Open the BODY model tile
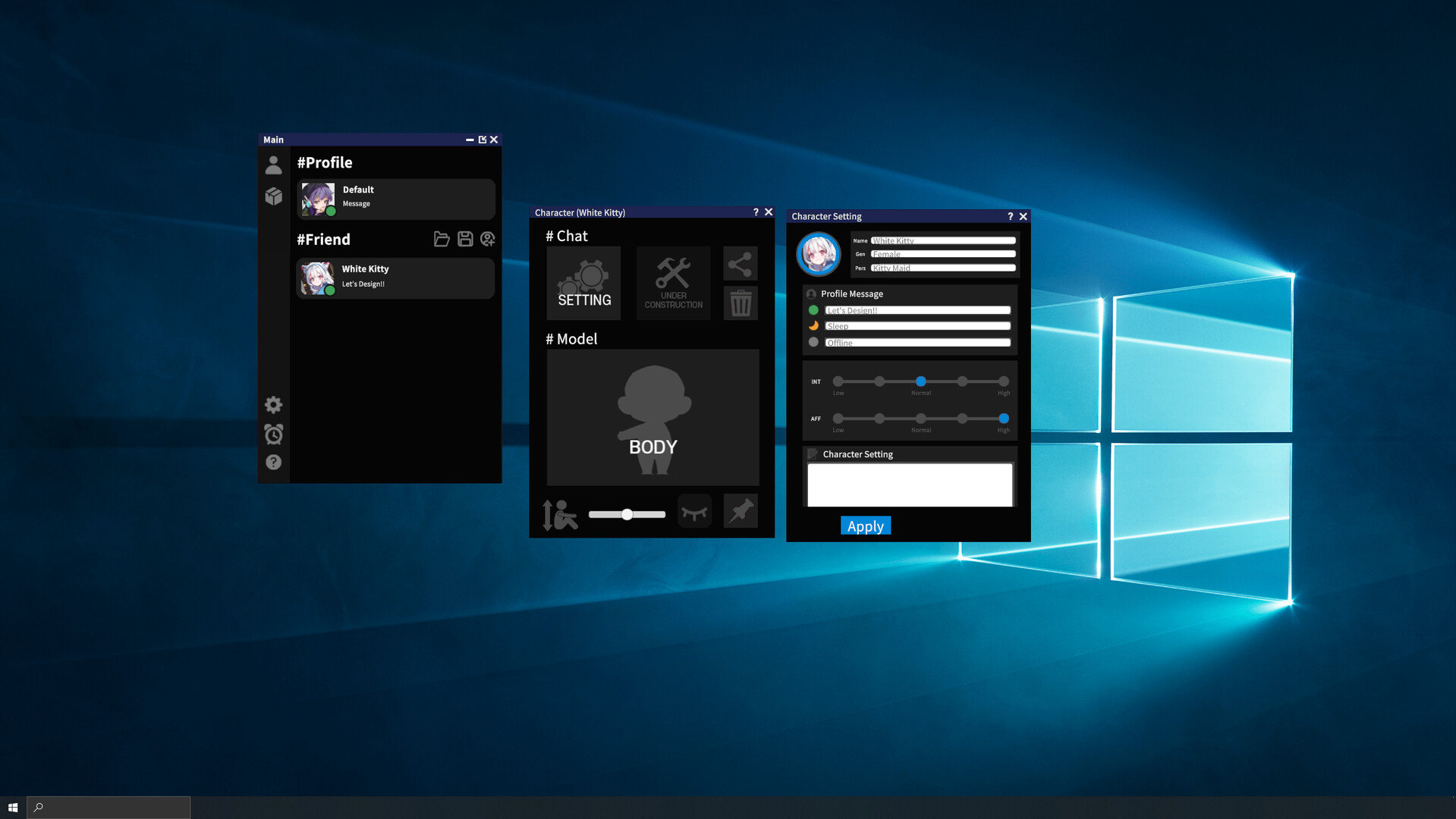1456x819 pixels. (x=653, y=417)
